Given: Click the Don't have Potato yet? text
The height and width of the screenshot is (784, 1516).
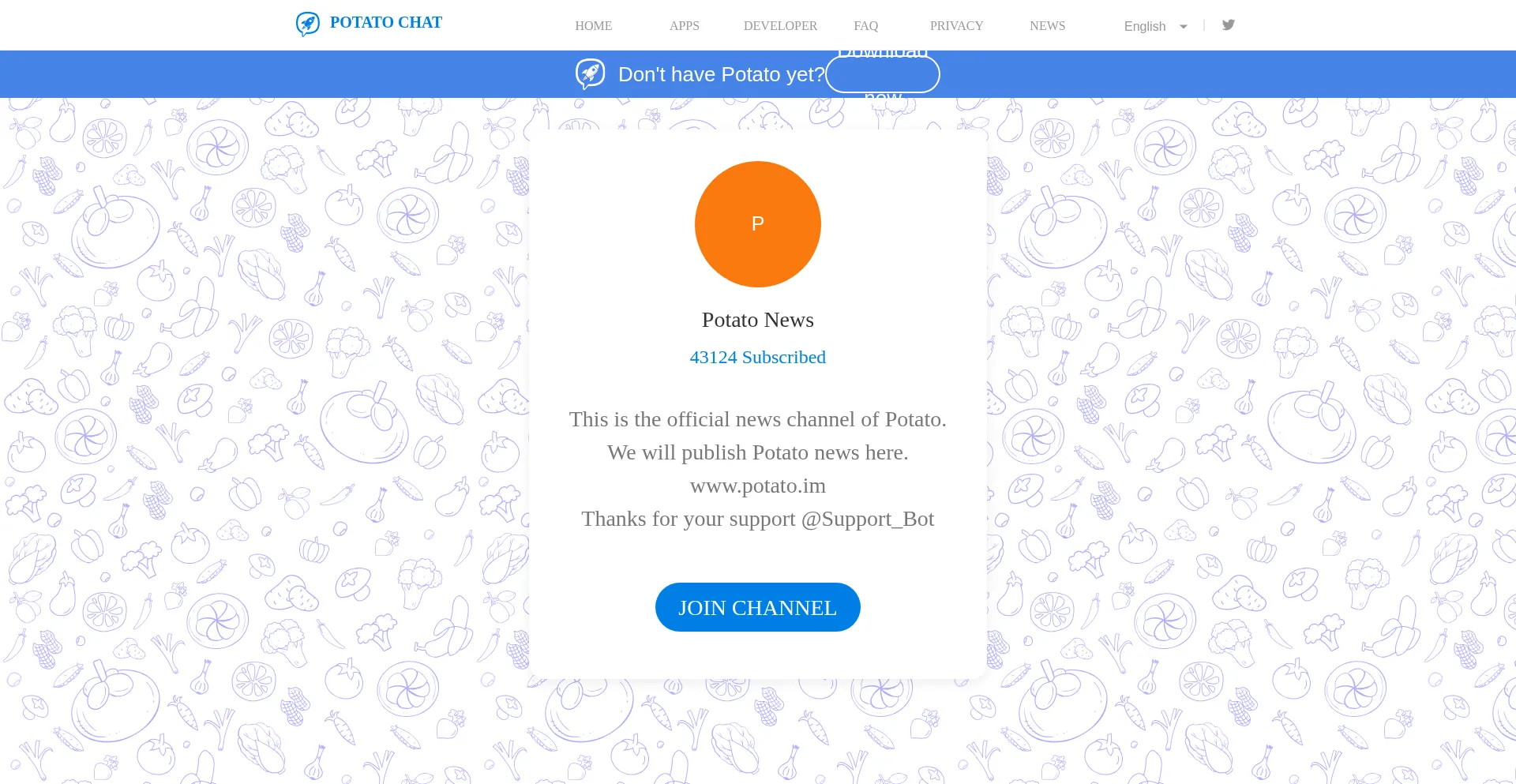Looking at the screenshot, I should tap(722, 74).
